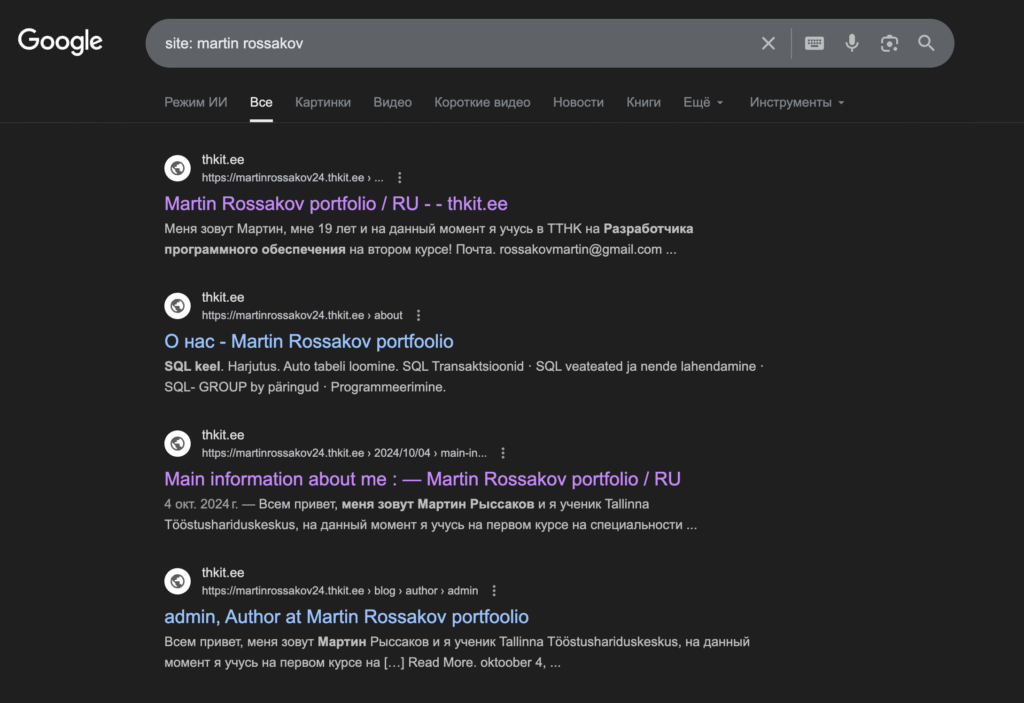Open 'О нас - Martin Rossakov portfoolio' link
The height and width of the screenshot is (703, 1024).
click(309, 341)
